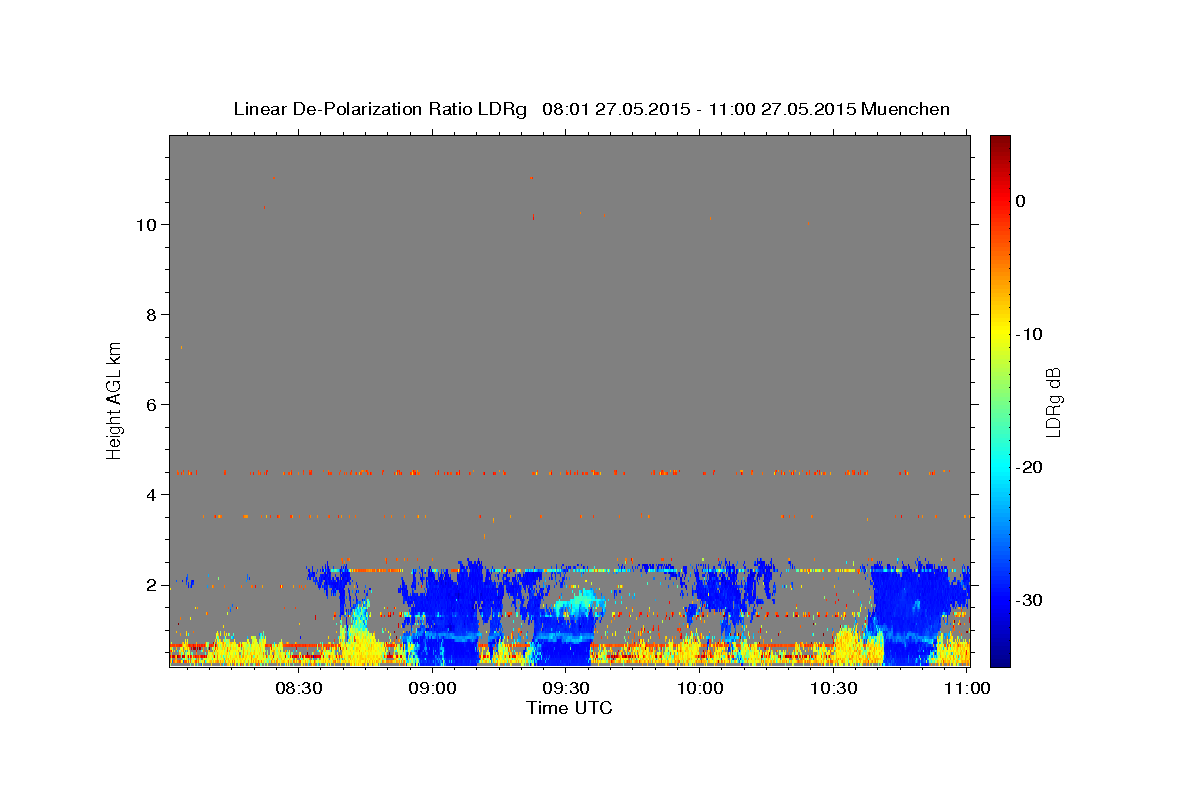Click the end time "11:00 27.05.2015" in title
Image resolution: width=1200 pixels, height=800 pixels.
pyautogui.click(x=782, y=109)
